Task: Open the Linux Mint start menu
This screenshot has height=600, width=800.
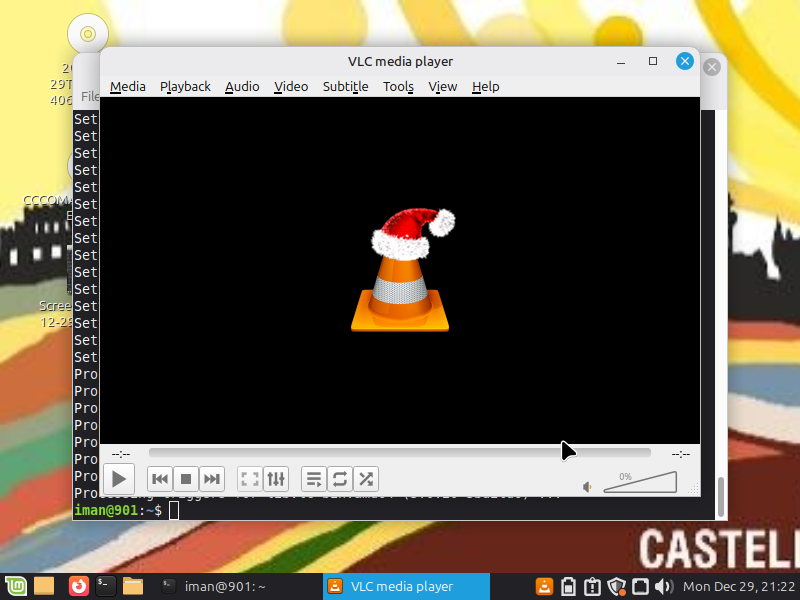Action: pos(14,587)
